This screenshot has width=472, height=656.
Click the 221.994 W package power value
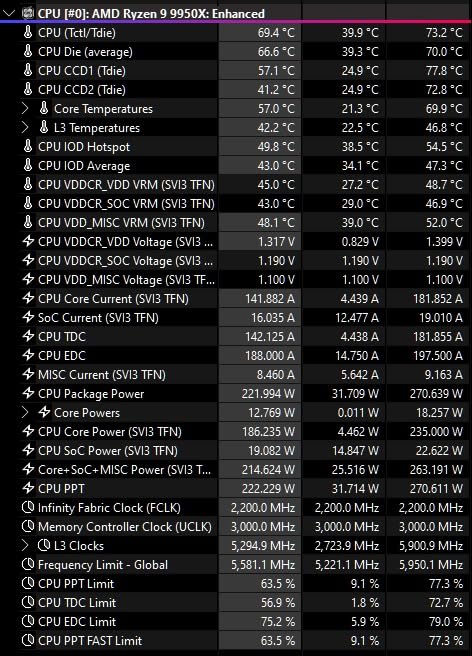coord(268,394)
